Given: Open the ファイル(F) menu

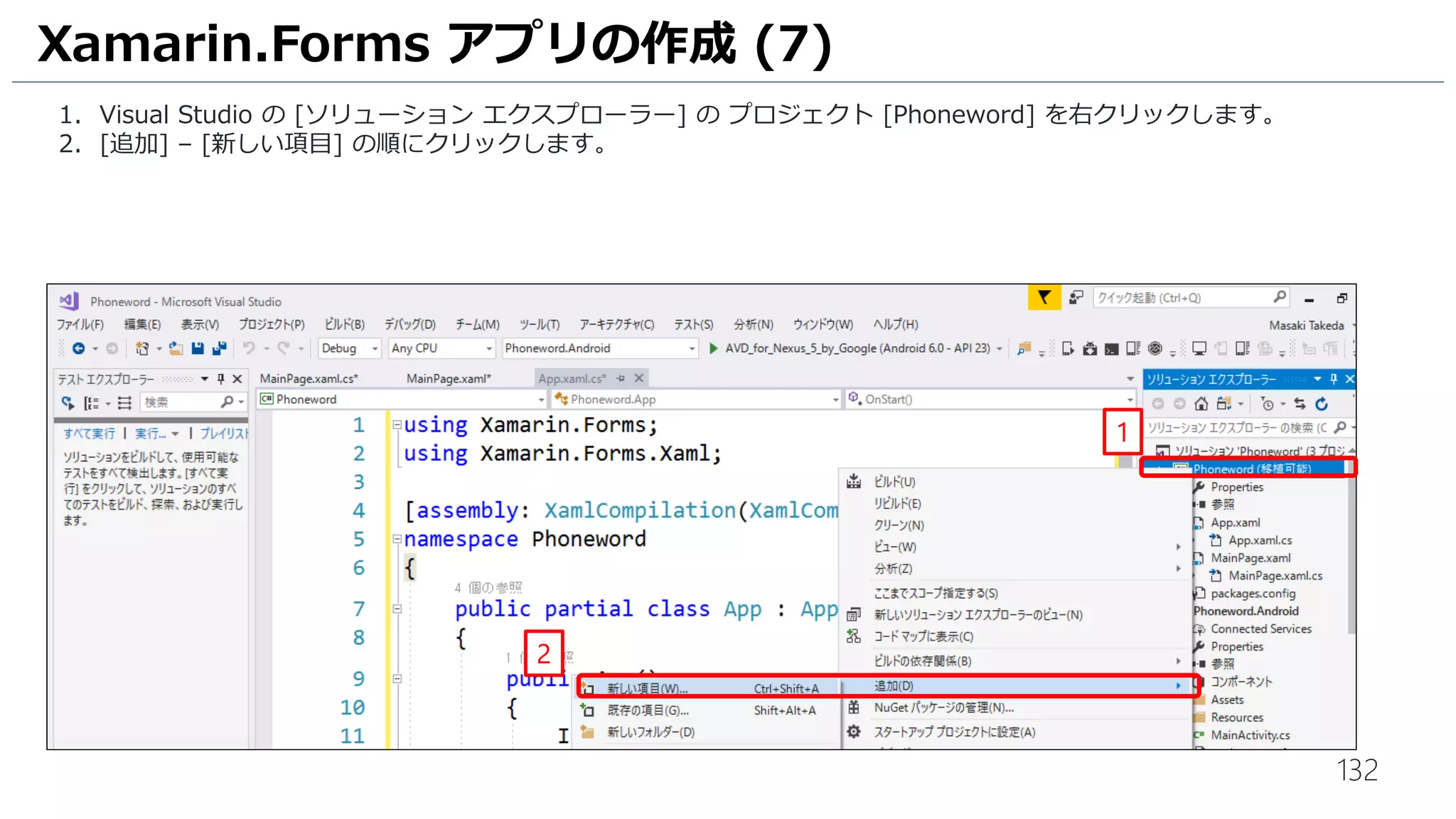Looking at the screenshot, I should tap(80, 325).
